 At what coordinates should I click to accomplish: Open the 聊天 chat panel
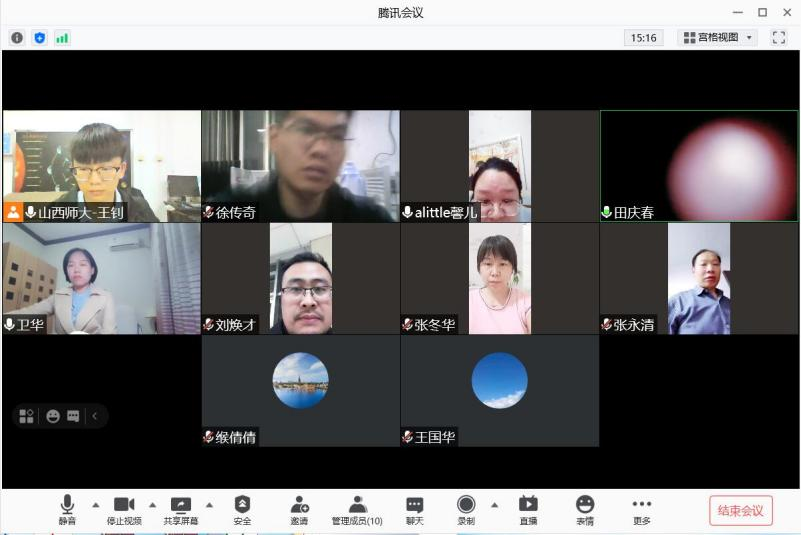pos(415,510)
